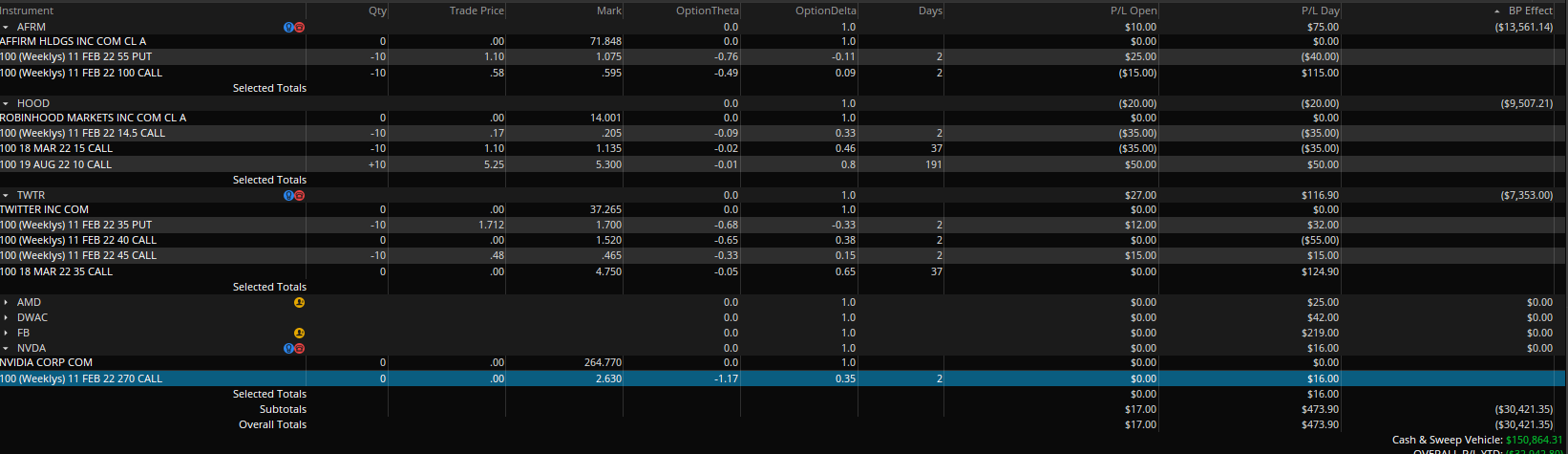Click the blue lightbulb icon on the TWTR row
This screenshot has width=1568, height=454.
(289, 195)
